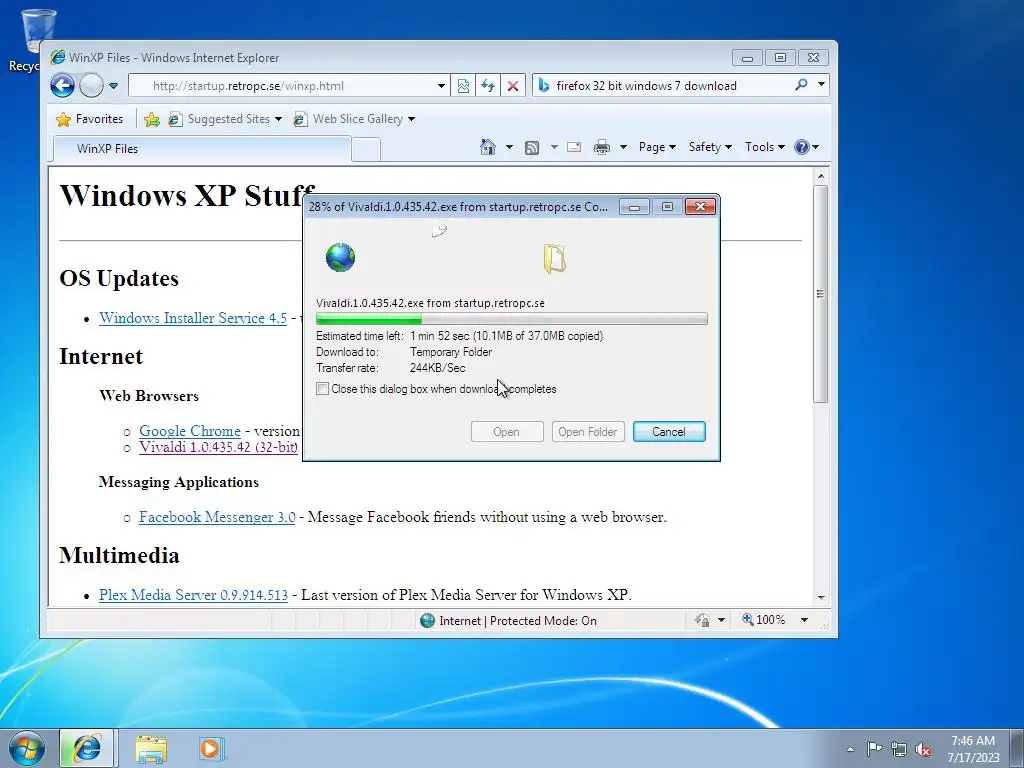The width and height of the screenshot is (1024, 768).
Task: Click 244KB/Sec transfer rate text
Action: click(438, 368)
